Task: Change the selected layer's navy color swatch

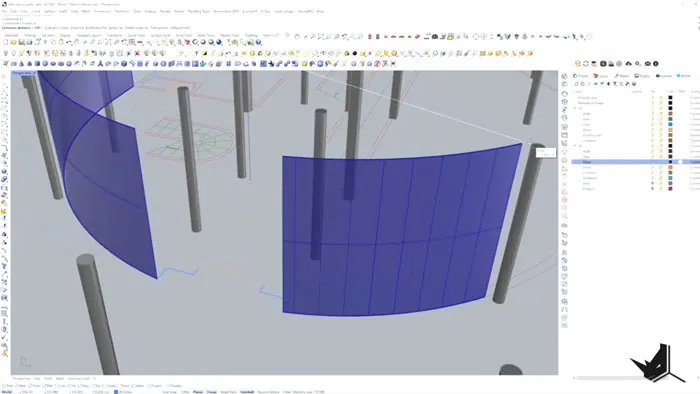Action: coord(670,162)
